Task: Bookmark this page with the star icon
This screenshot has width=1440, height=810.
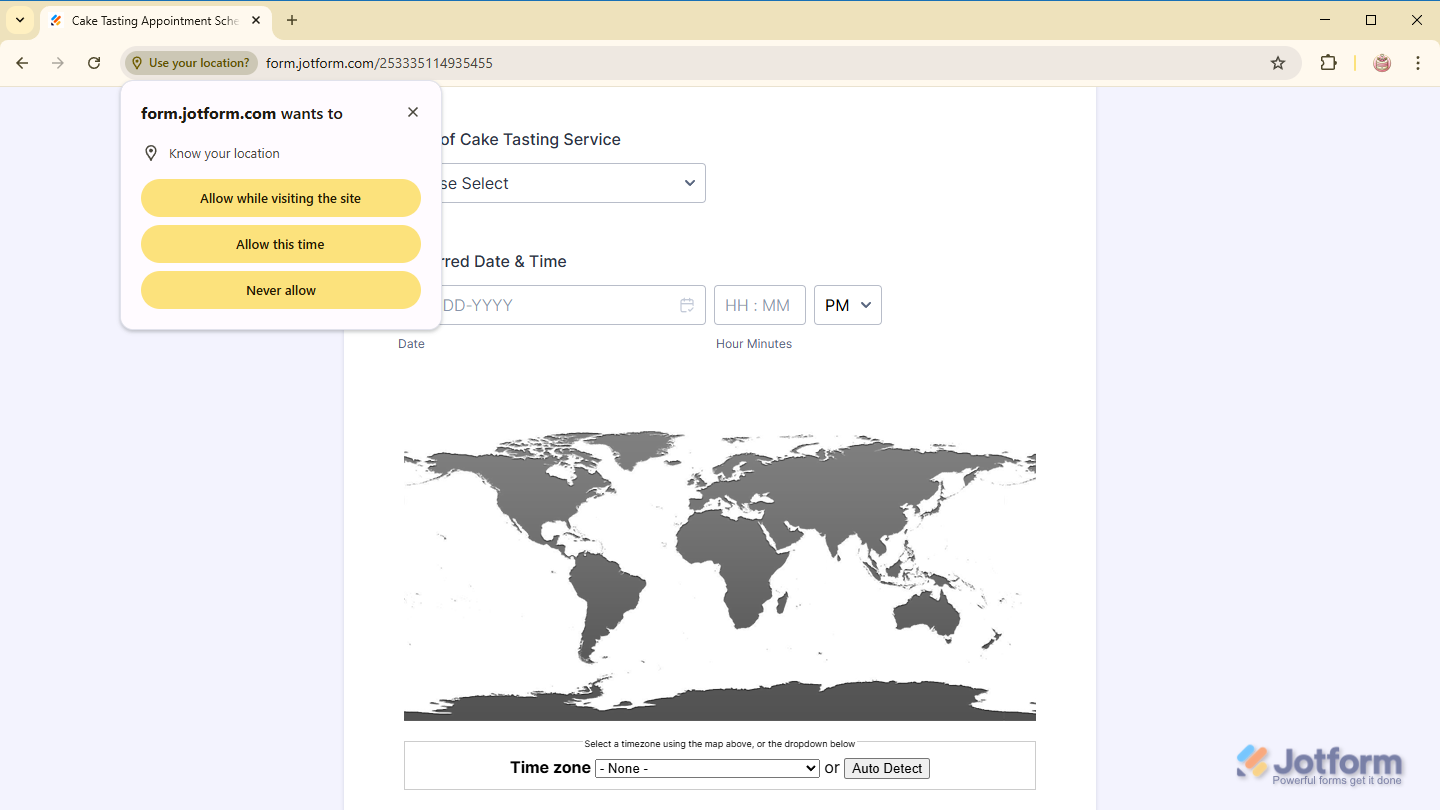Action: (1277, 62)
